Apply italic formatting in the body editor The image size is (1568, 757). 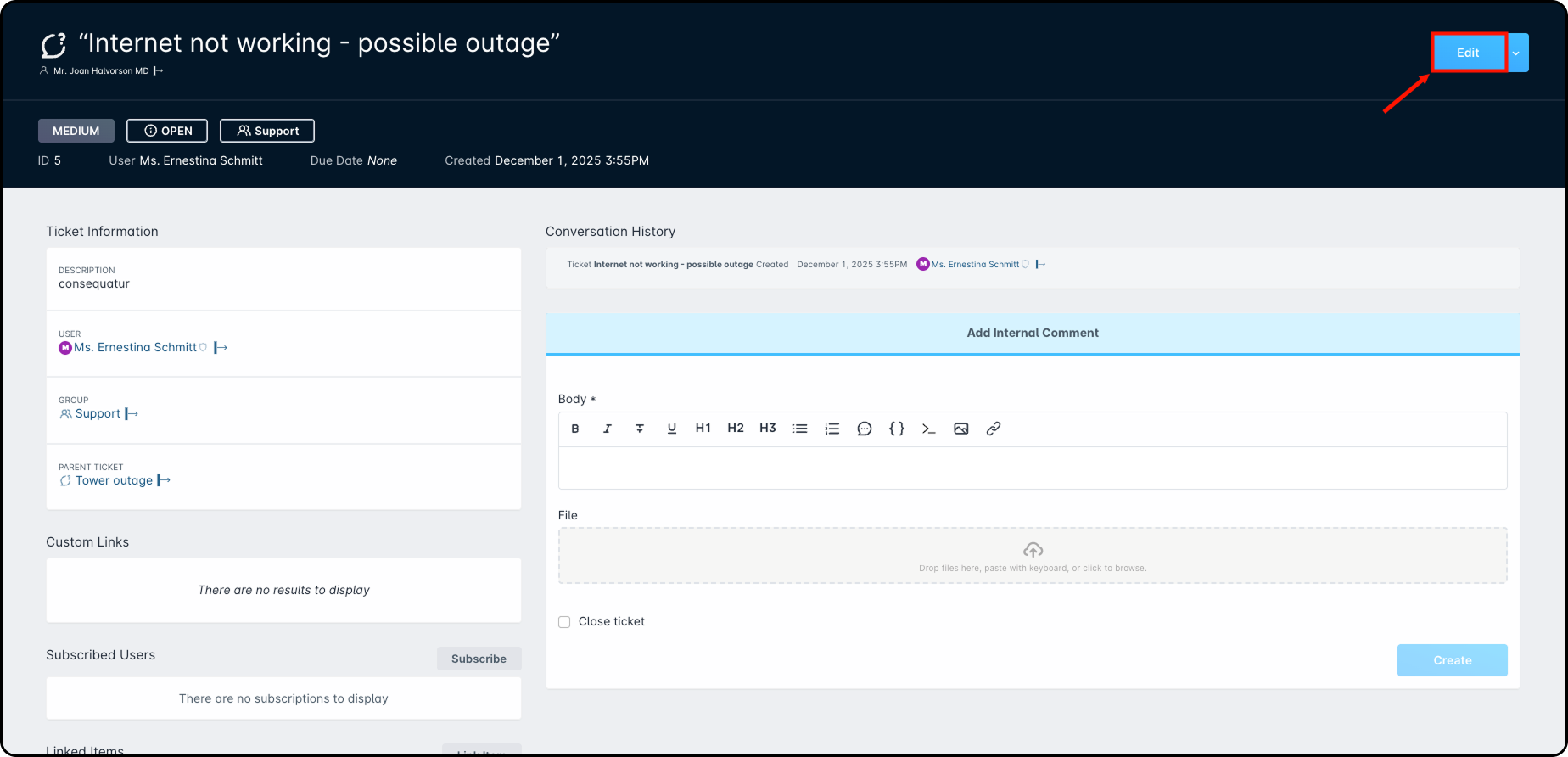click(x=608, y=429)
